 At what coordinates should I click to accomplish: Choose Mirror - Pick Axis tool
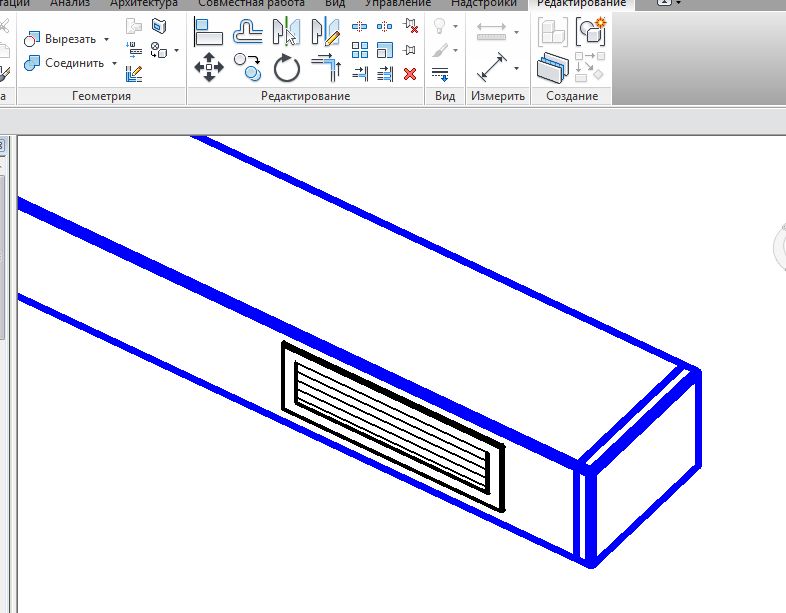coord(286,32)
